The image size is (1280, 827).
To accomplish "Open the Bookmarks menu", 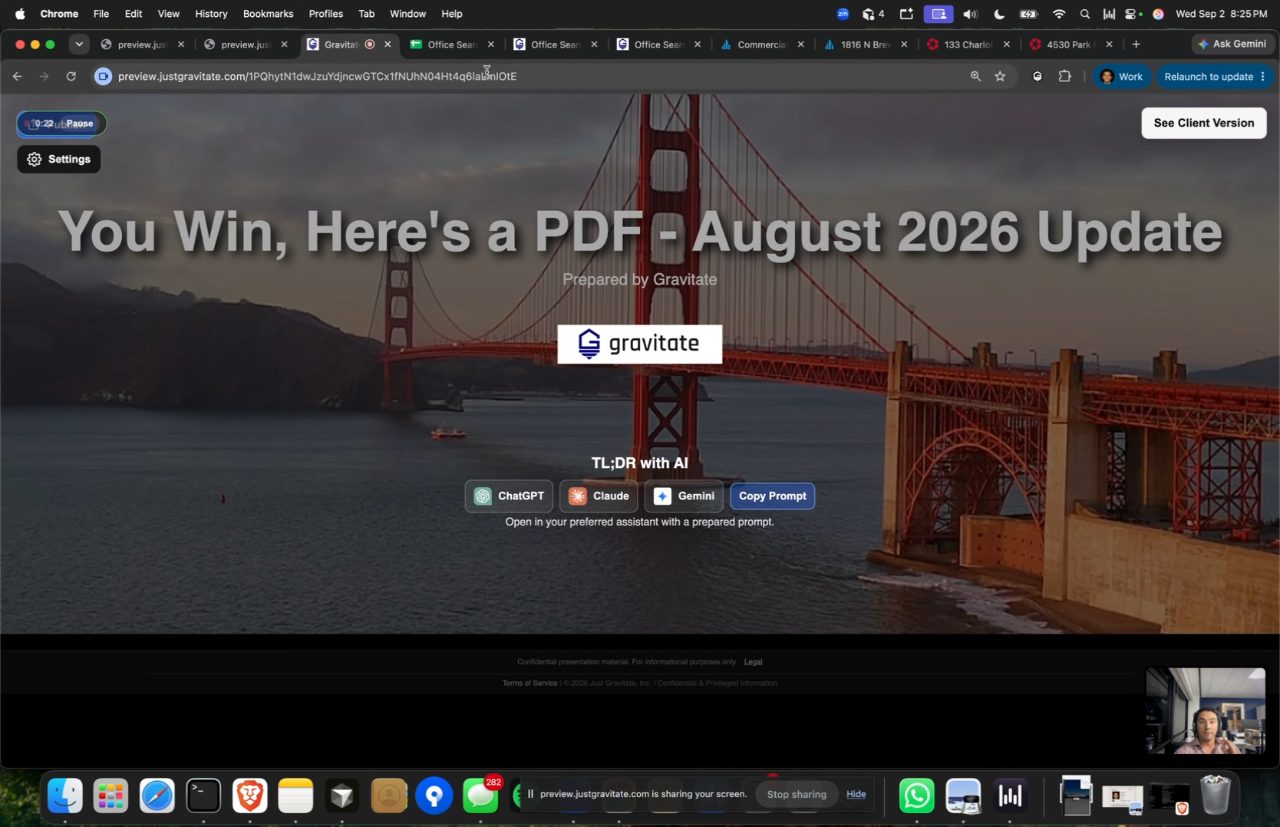I will pyautogui.click(x=268, y=14).
